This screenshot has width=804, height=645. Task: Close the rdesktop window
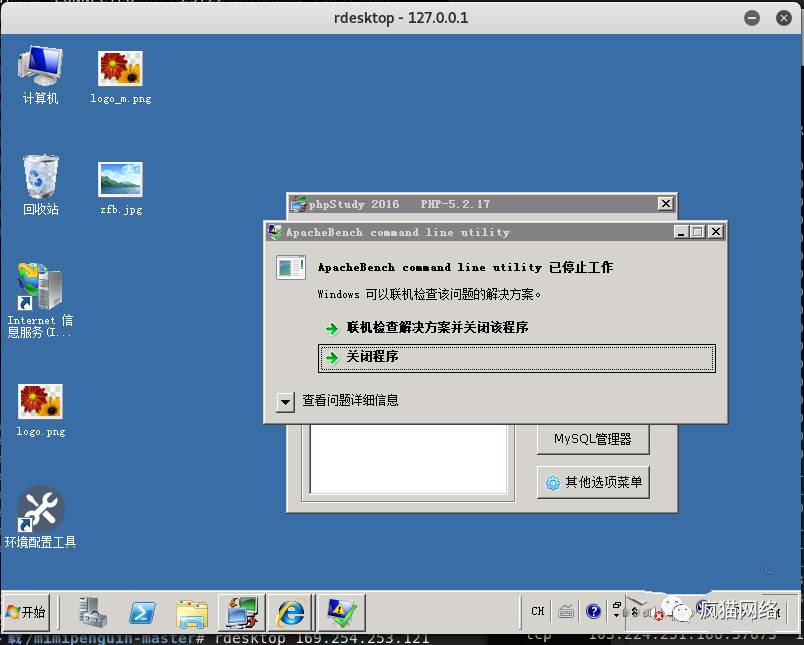(783, 18)
